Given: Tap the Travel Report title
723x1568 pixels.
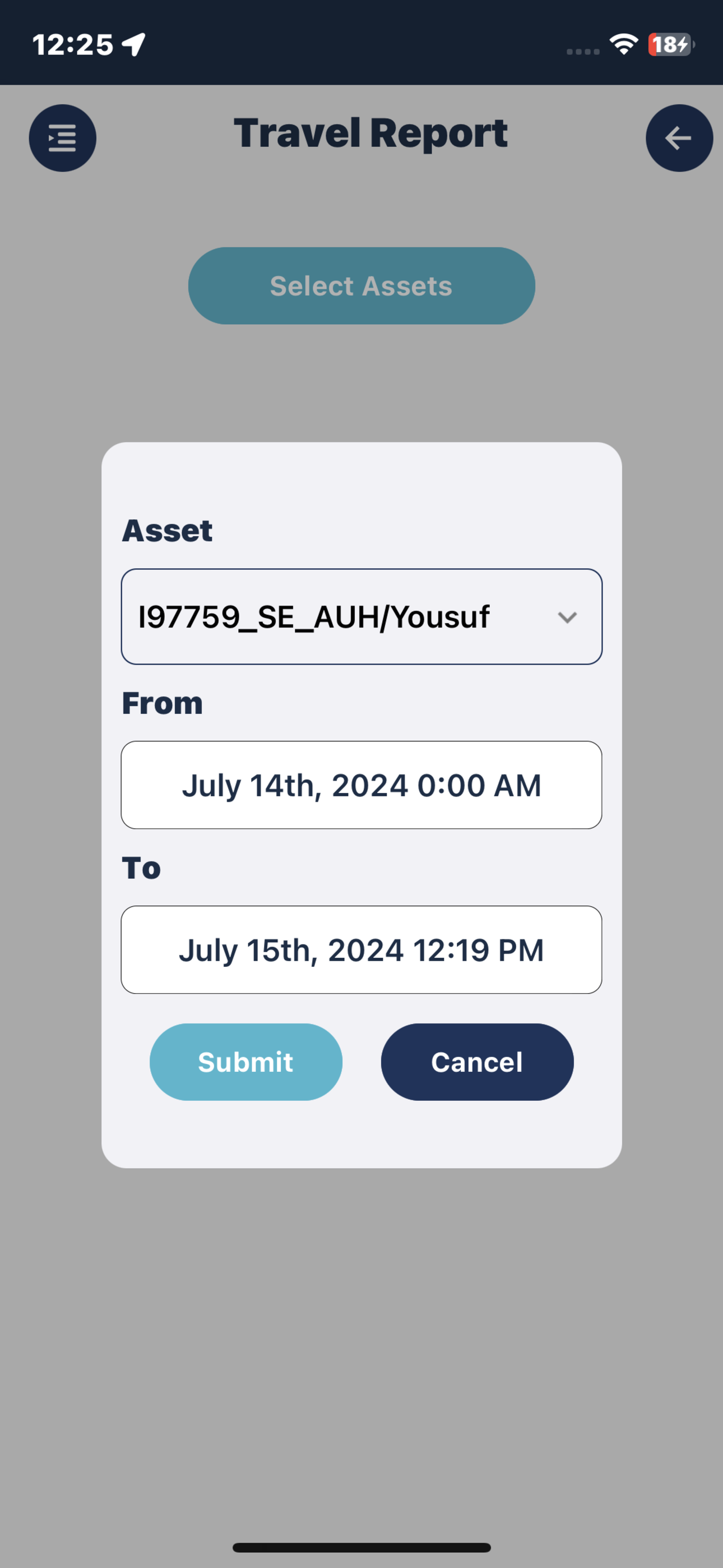Looking at the screenshot, I should click(370, 133).
